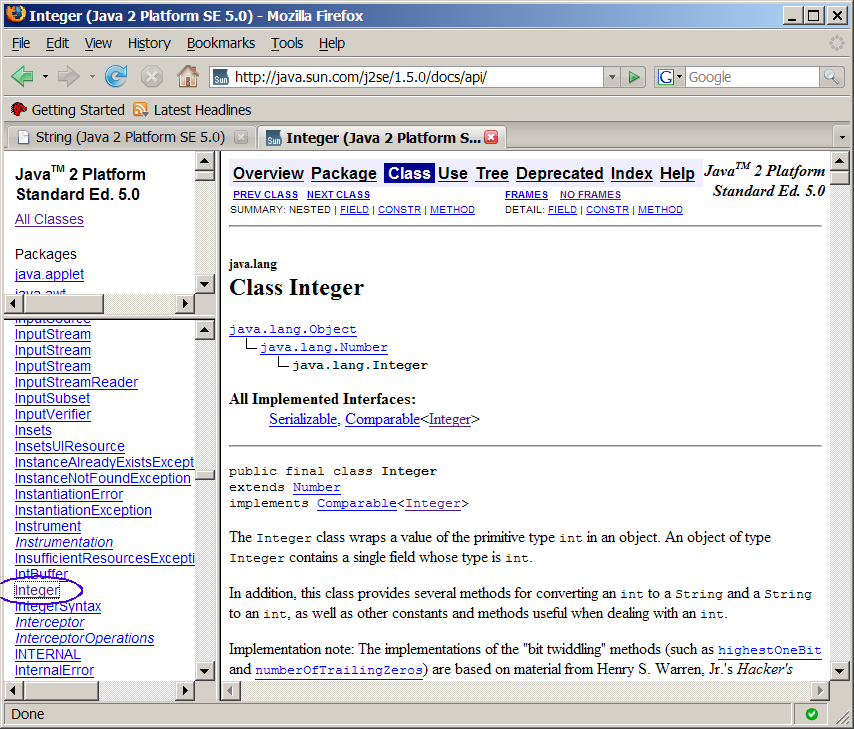Click the highestOneBit method link
This screenshot has height=729, width=854.
tap(770, 650)
